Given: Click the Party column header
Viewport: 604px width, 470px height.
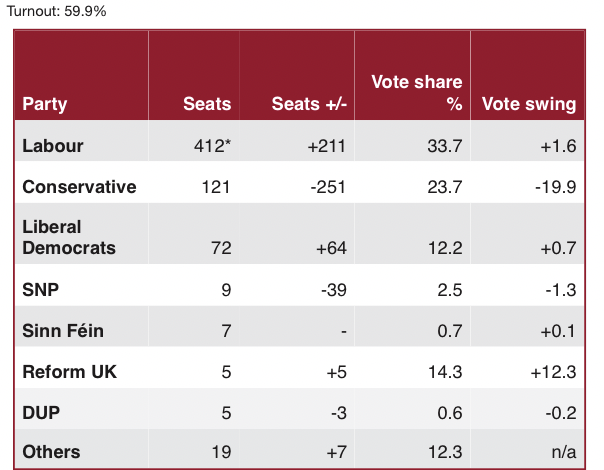Looking at the screenshot, I should (x=45, y=103).
